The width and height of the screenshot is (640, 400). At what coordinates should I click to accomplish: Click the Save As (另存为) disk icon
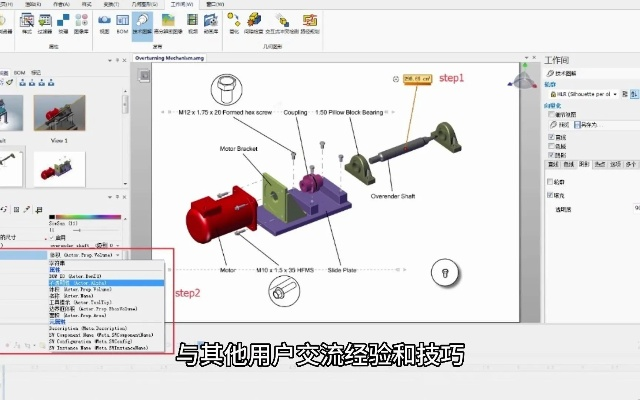[x=577, y=125]
